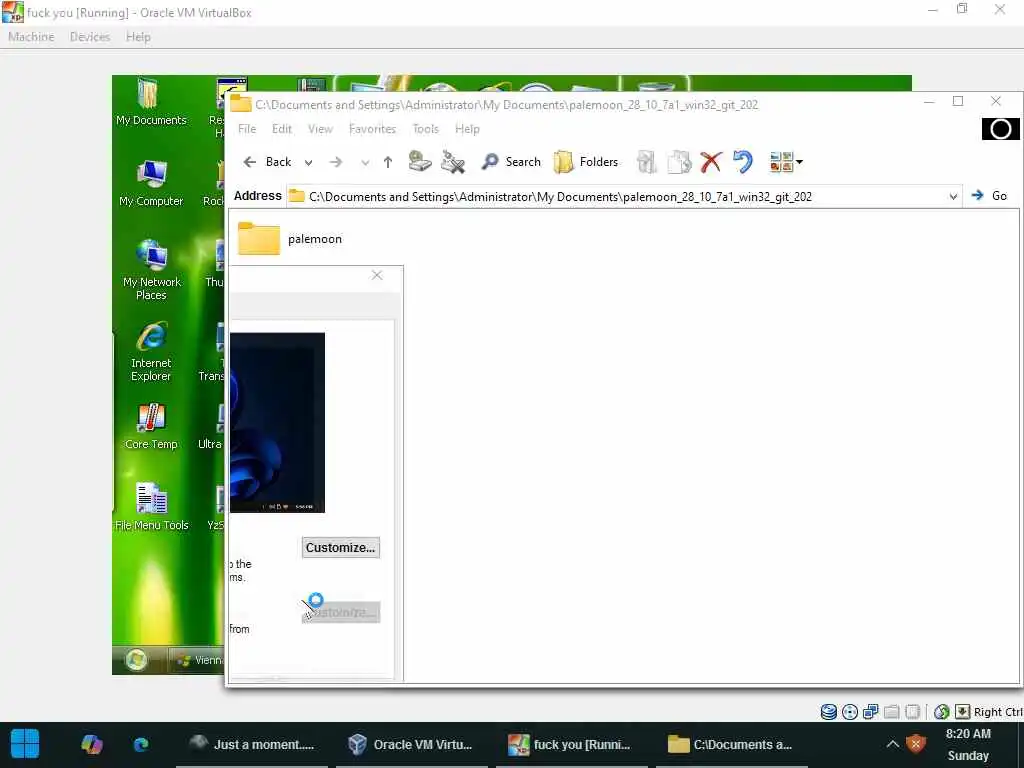Open the Copilot taskbar icon
Viewport: 1024px width, 768px height.
click(x=91, y=744)
